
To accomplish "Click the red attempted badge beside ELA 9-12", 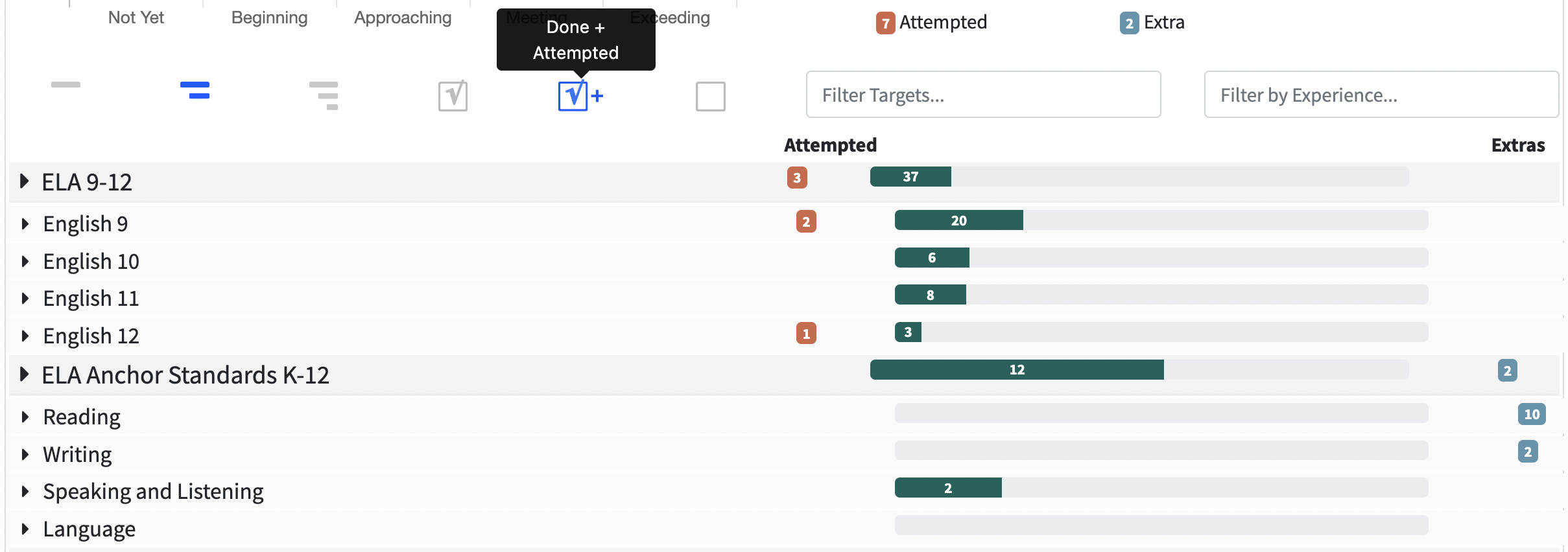I will tap(797, 178).
